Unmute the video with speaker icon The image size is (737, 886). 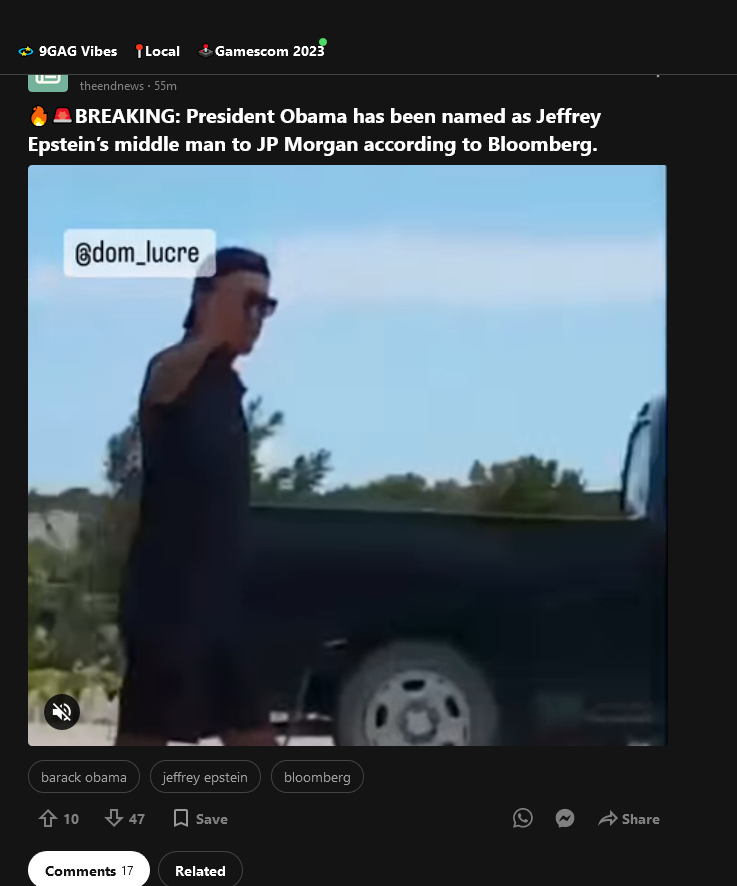click(x=62, y=711)
